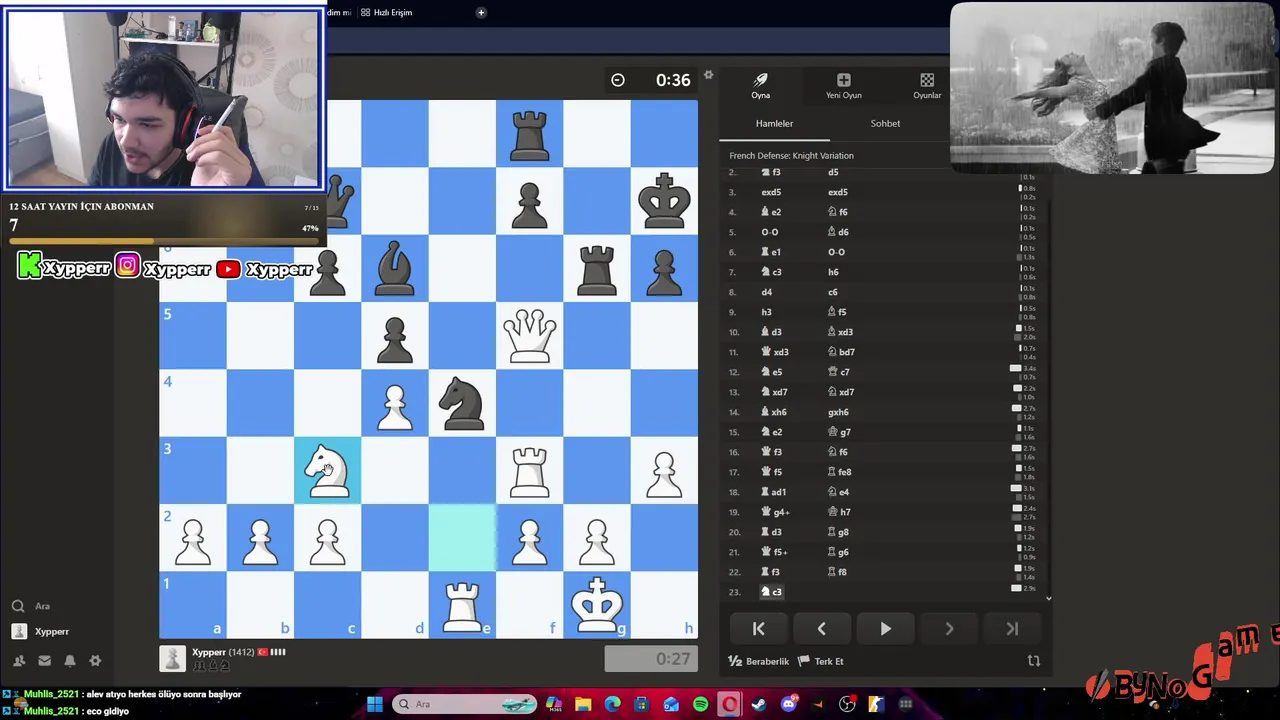This screenshot has height=720, width=1280.
Task: Open Microsoft Store from taskbar
Action: click(642, 704)
